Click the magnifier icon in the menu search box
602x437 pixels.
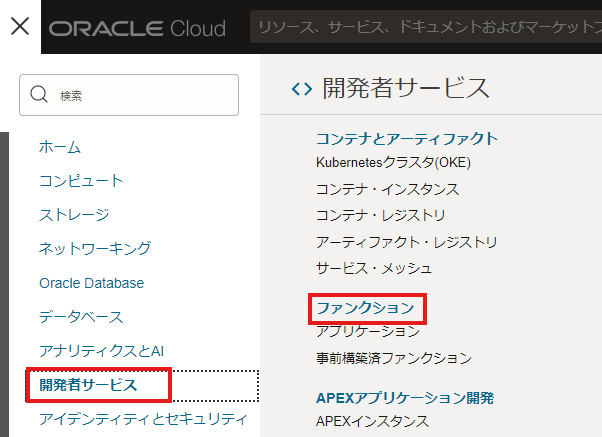39,94
